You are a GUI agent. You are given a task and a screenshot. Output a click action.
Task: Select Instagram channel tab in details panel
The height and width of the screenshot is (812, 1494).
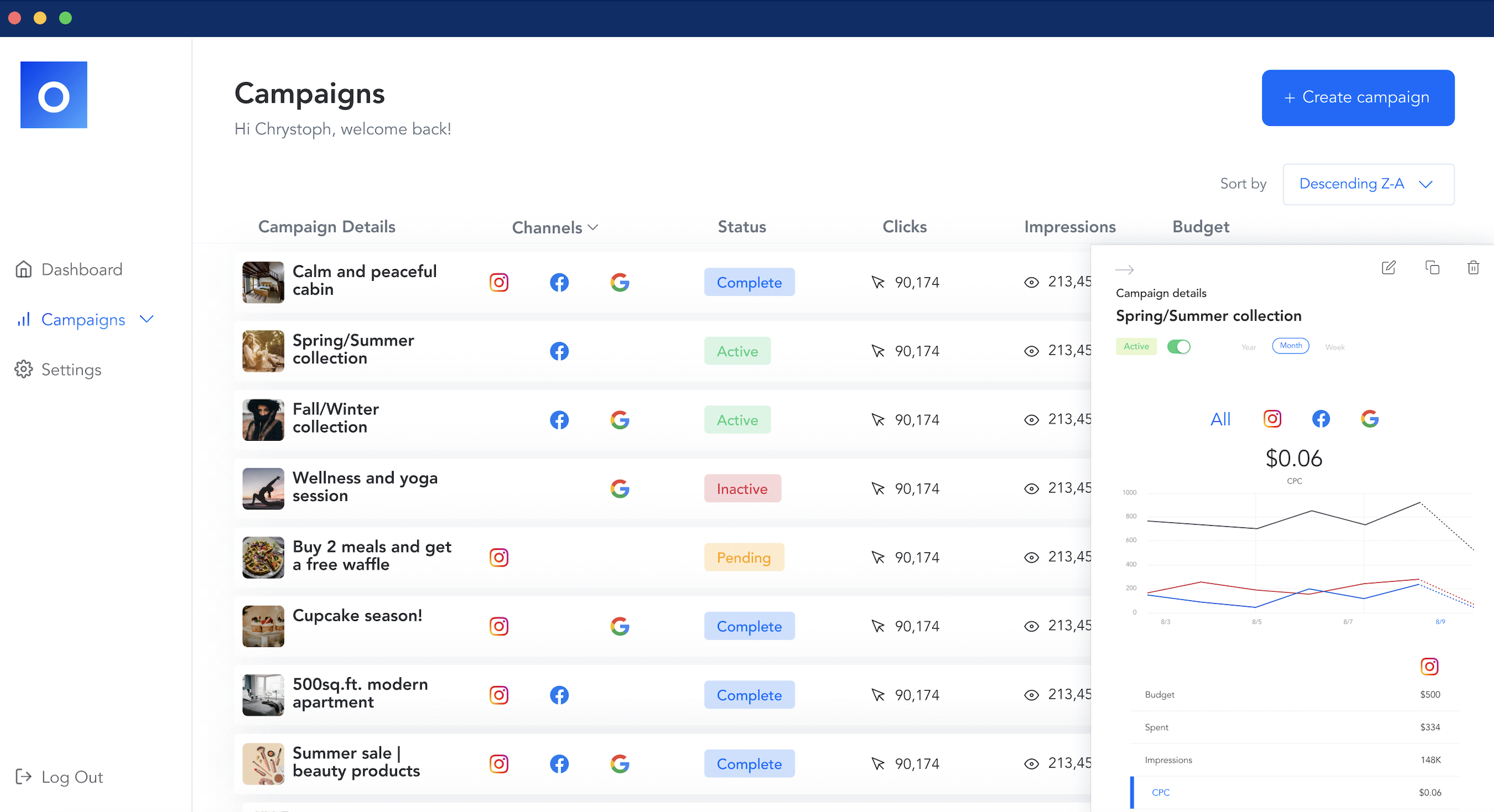click(x=1272, y=419)
